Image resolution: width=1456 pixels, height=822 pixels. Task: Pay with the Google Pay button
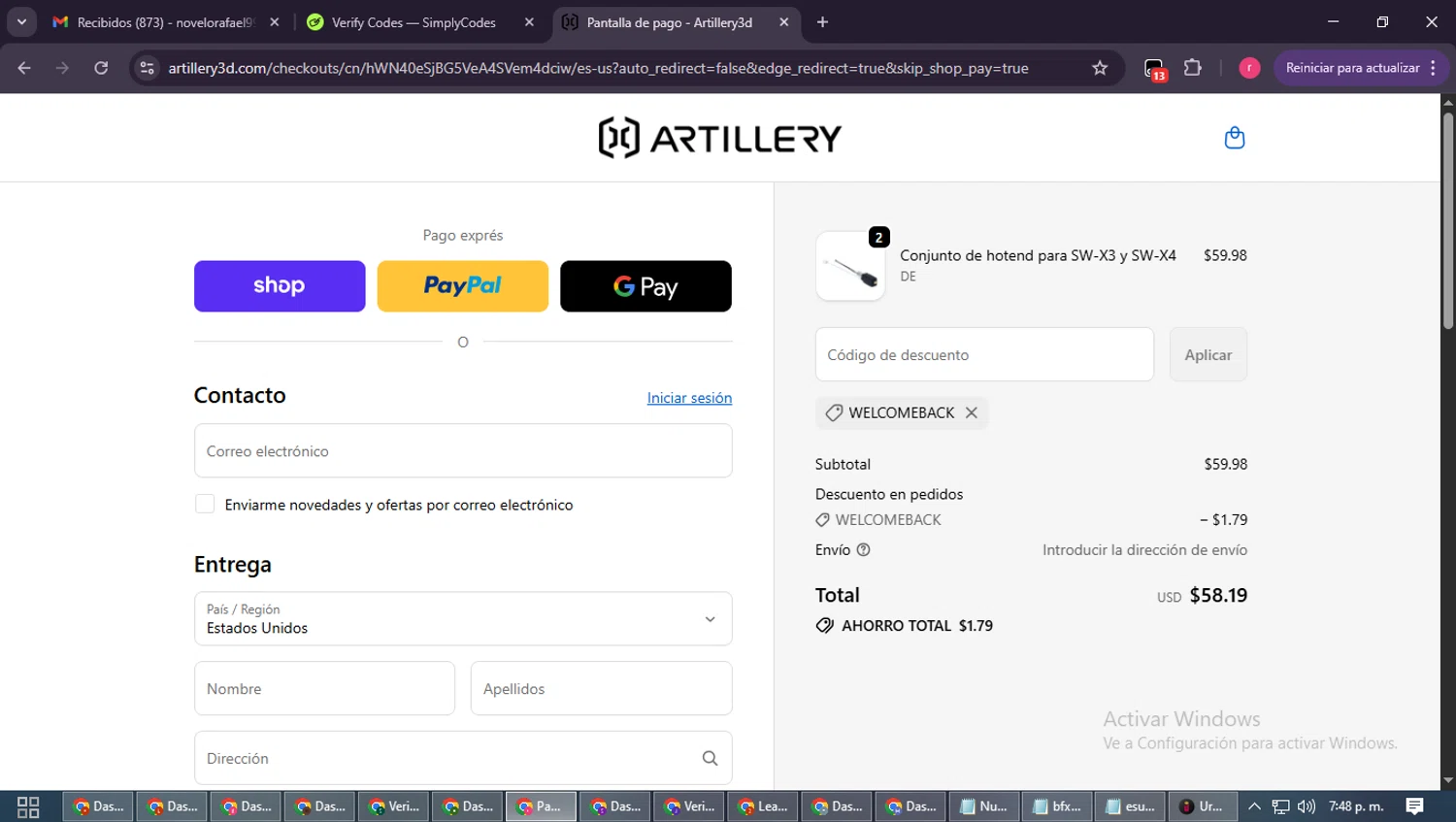(645, 286)
